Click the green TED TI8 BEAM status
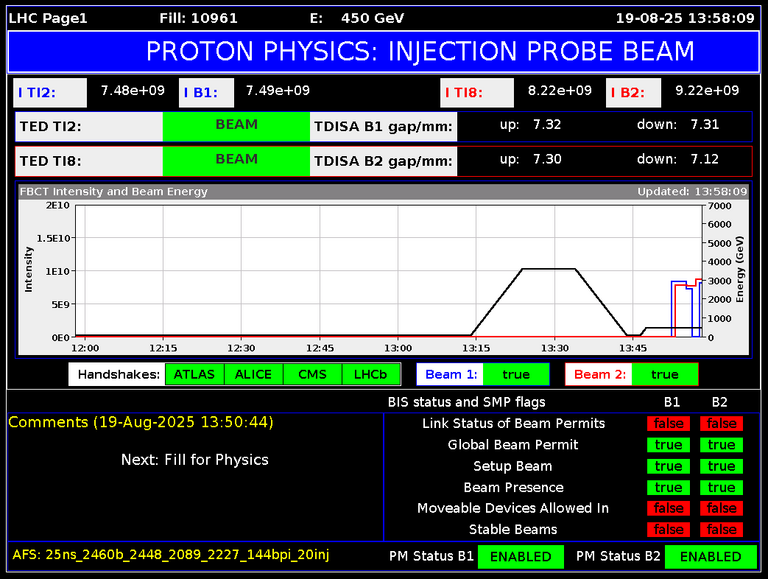This screenshot has width=768, height=579. tap(236, 160)
